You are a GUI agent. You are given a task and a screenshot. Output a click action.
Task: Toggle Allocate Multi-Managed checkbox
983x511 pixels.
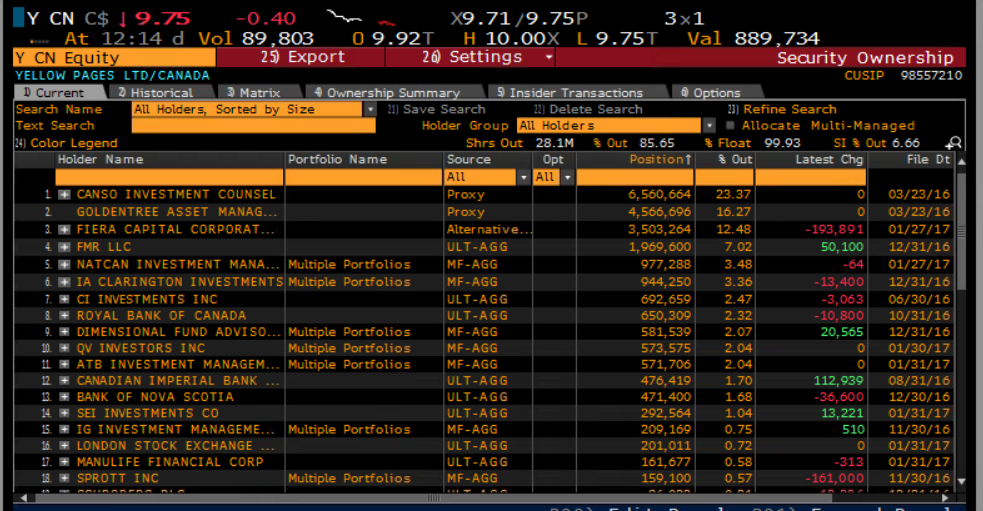click(730, 125)
